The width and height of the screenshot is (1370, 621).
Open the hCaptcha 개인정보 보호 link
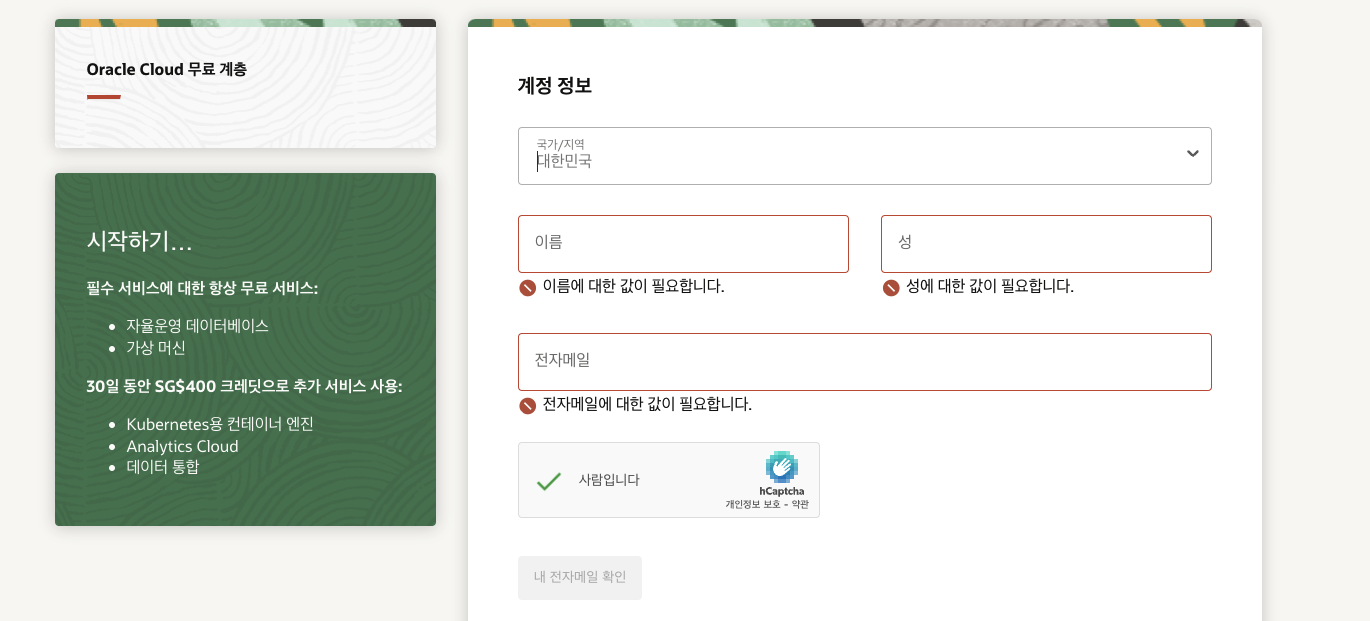pos(752,504)
